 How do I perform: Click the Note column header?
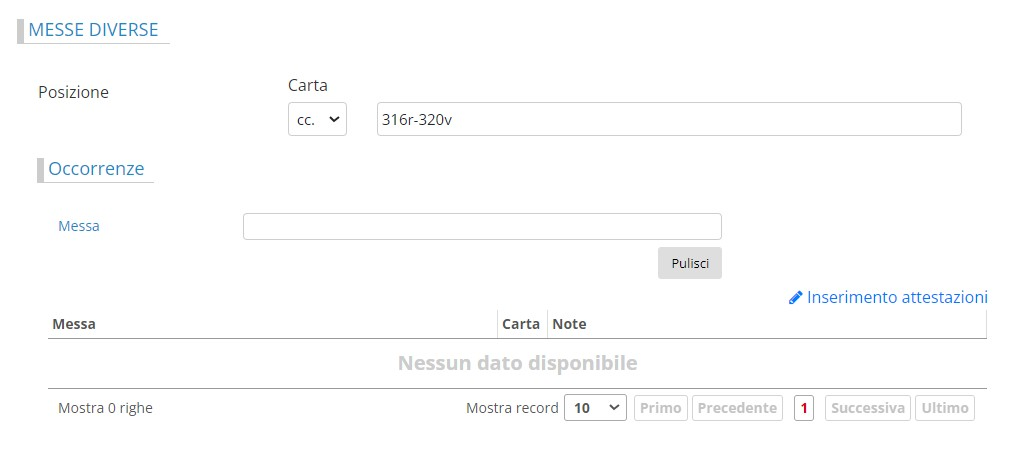coord(570,324)
